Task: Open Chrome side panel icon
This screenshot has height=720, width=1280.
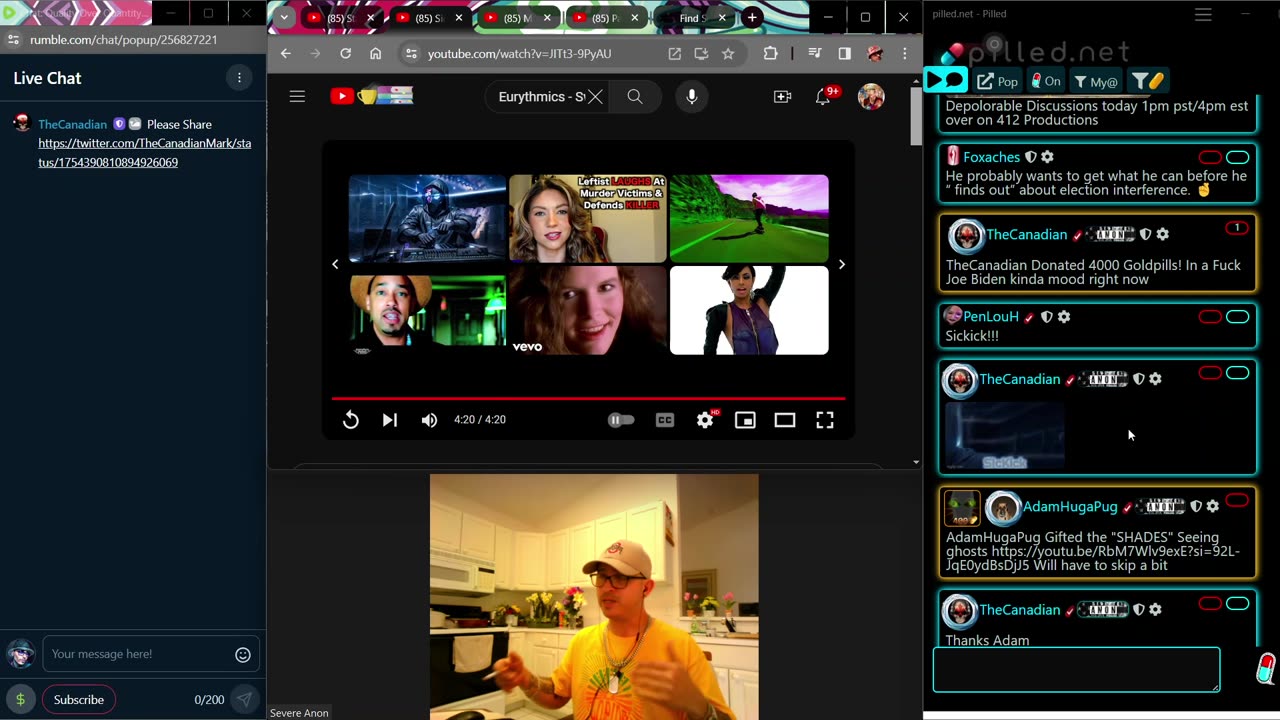Action: tap(844, 53)
